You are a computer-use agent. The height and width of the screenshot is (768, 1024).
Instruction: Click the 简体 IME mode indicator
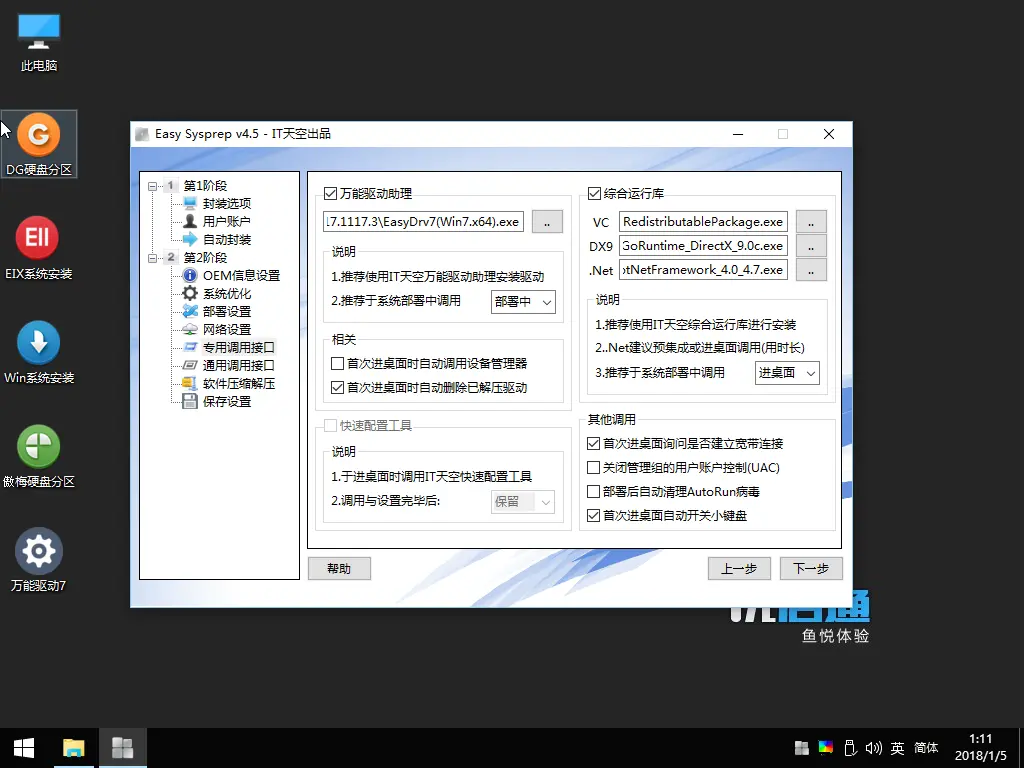pos(926,748)
